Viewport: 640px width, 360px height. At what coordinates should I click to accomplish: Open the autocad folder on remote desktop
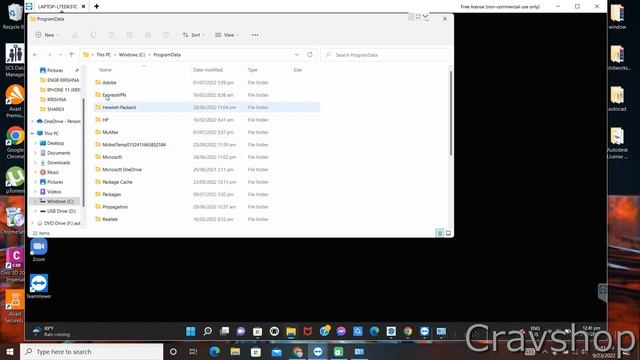(617, 99)
